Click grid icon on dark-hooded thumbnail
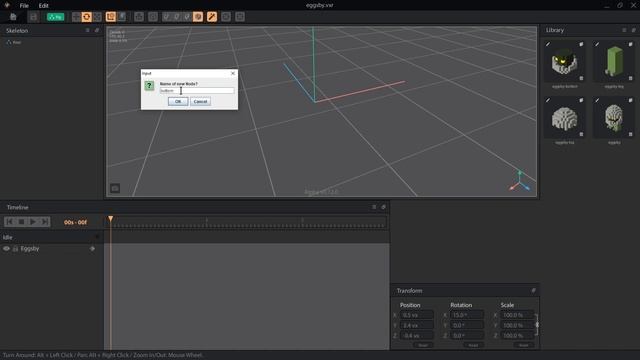Image resolution: width=640 pixels, height=360 pixels. 581,78
